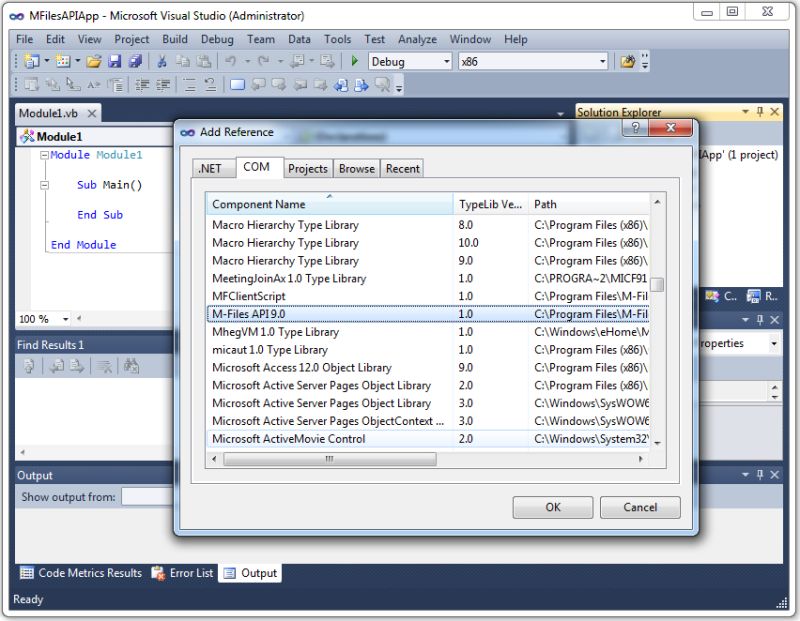Click the Cut scissors icon
This screenshot has height=621, width=800.
pos(162,62)
